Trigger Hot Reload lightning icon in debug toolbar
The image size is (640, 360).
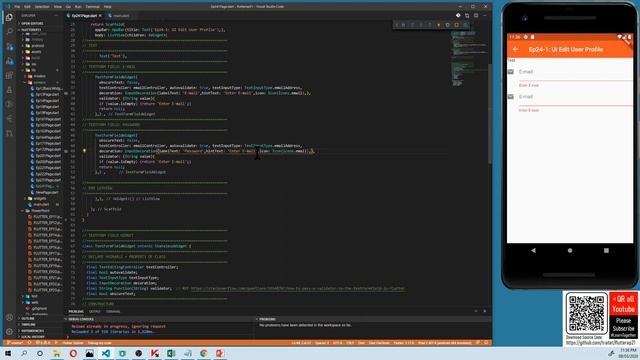(x=439, y=25)
